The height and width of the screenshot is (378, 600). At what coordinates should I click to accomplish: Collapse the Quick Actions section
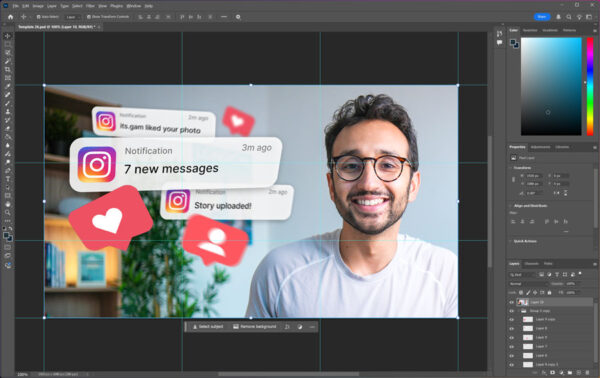(x=510, y=241)
